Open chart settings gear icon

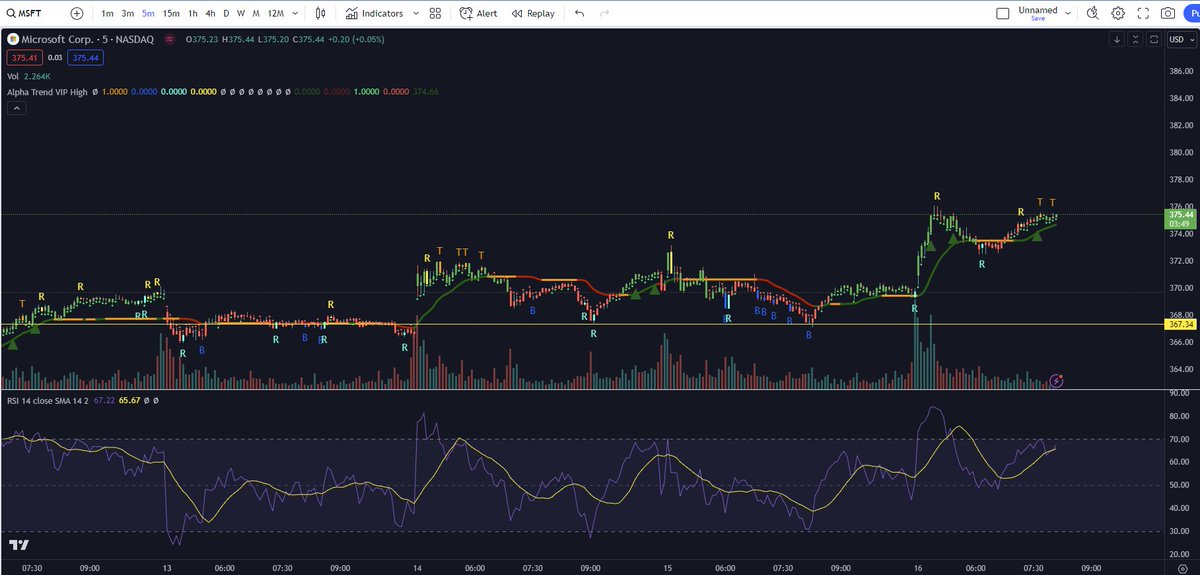(1117, 14)
